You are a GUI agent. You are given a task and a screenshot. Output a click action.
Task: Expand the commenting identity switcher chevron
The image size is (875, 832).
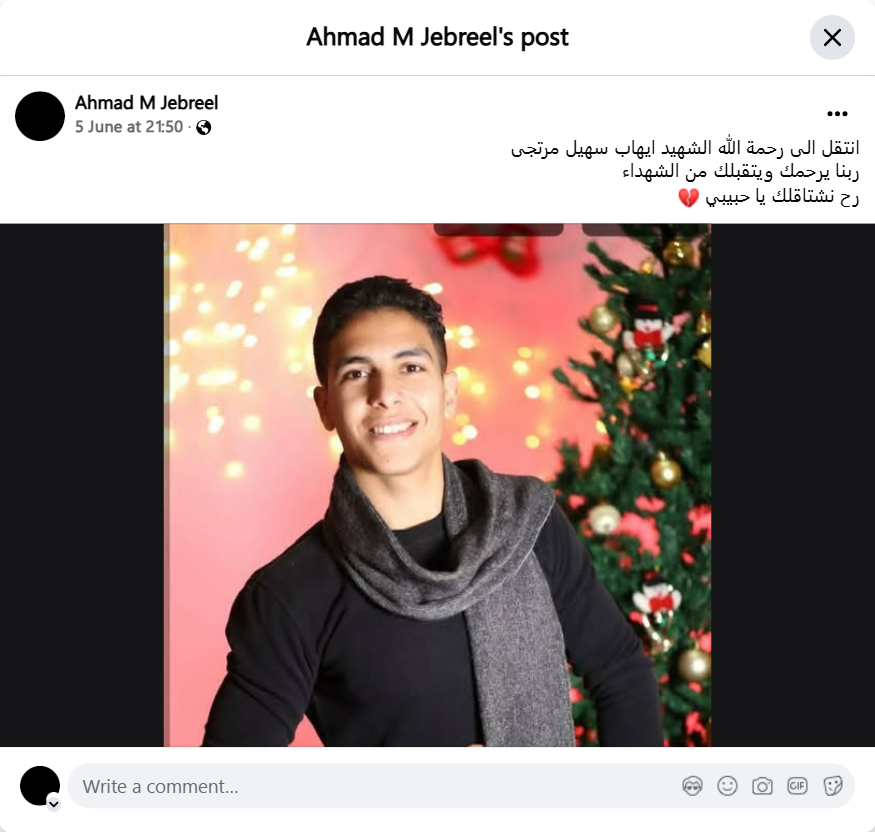pyautogui.click(x=54, y=804)
